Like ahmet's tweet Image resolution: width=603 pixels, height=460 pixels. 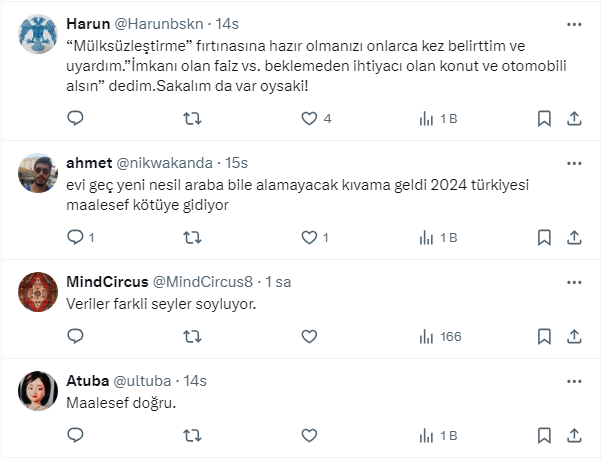309,237
